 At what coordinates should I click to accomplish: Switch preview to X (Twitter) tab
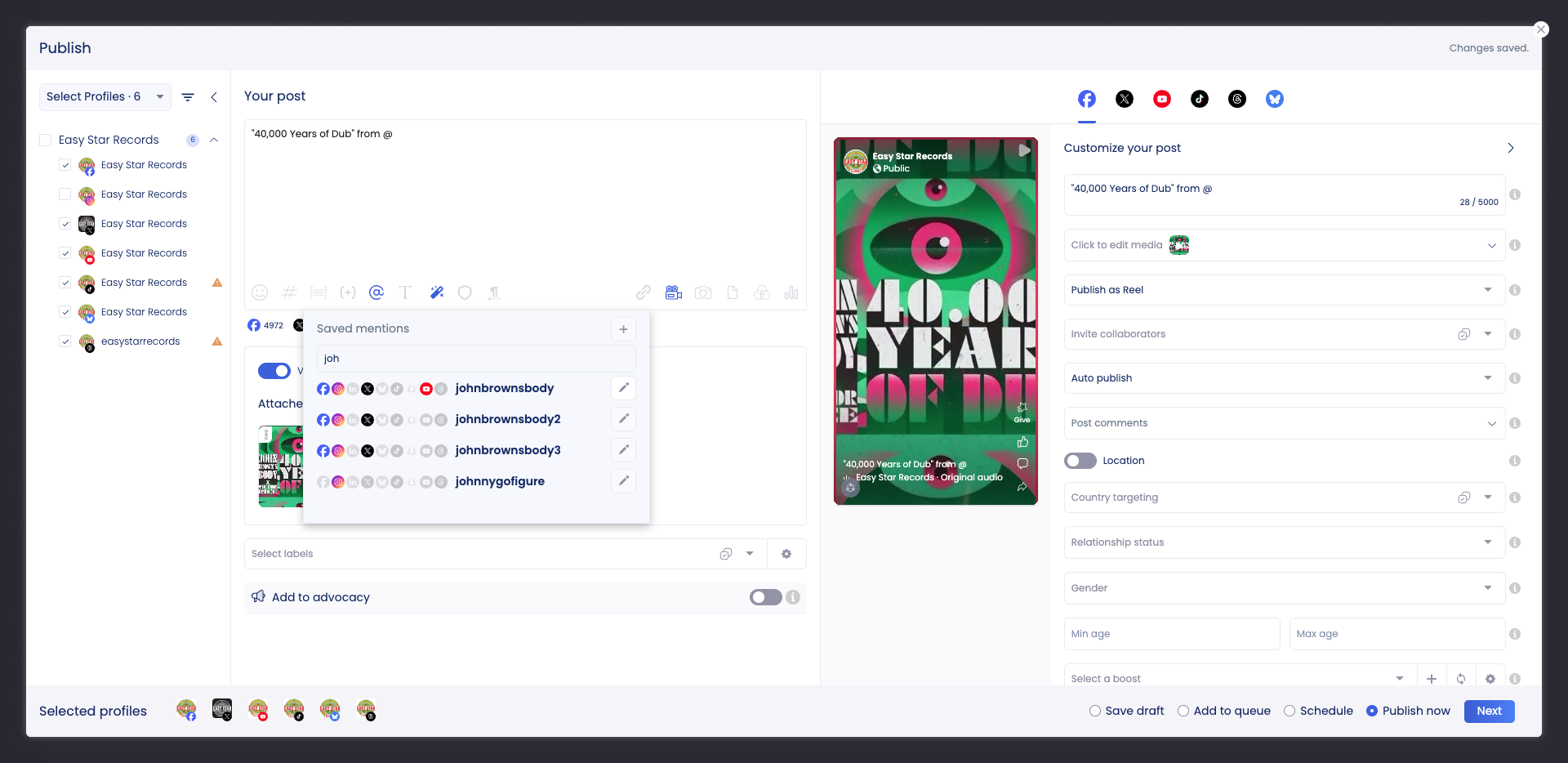[1125, 99]
